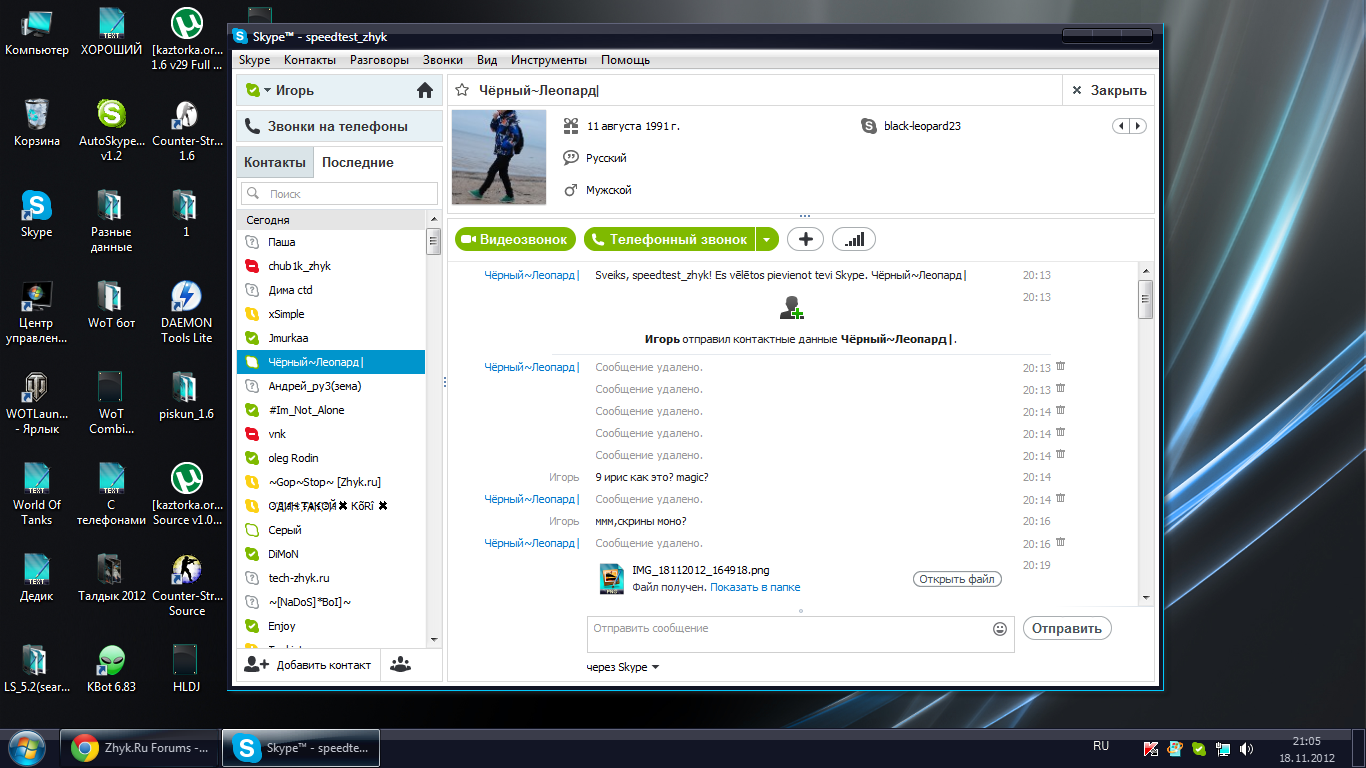1366x768 pixels.
Task: Select contact Jmurkaa
Action: [331, 338]
